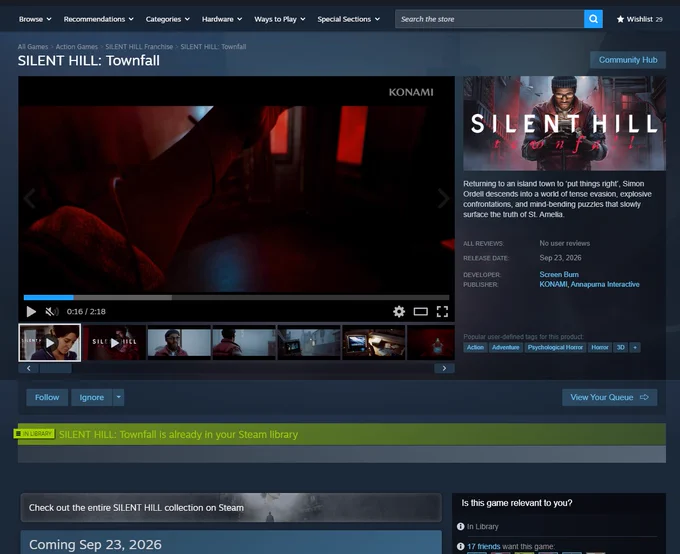The image size is (680, 554).
Task: Play the trailer video
Action: (31, 311)
